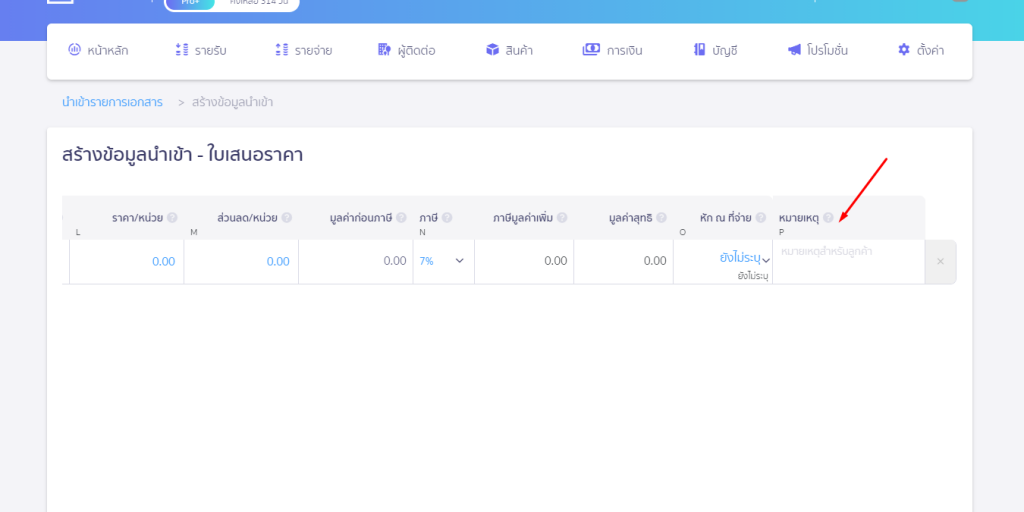Select the โปรโมชั่น menu item

817,50
